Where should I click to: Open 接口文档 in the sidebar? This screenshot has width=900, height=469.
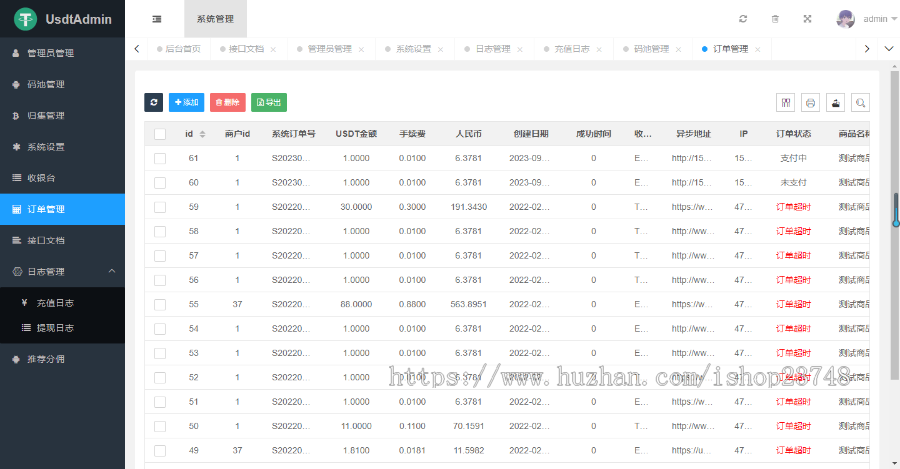tap(63, 241)
